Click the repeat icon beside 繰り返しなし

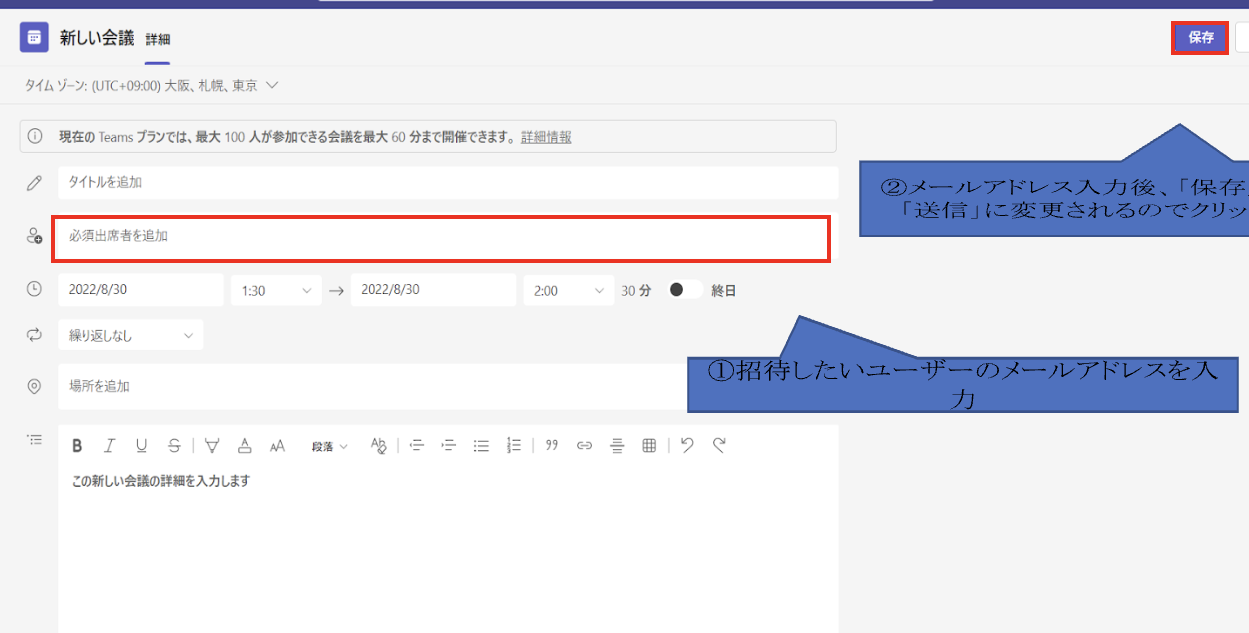click(x=35, y=335)
